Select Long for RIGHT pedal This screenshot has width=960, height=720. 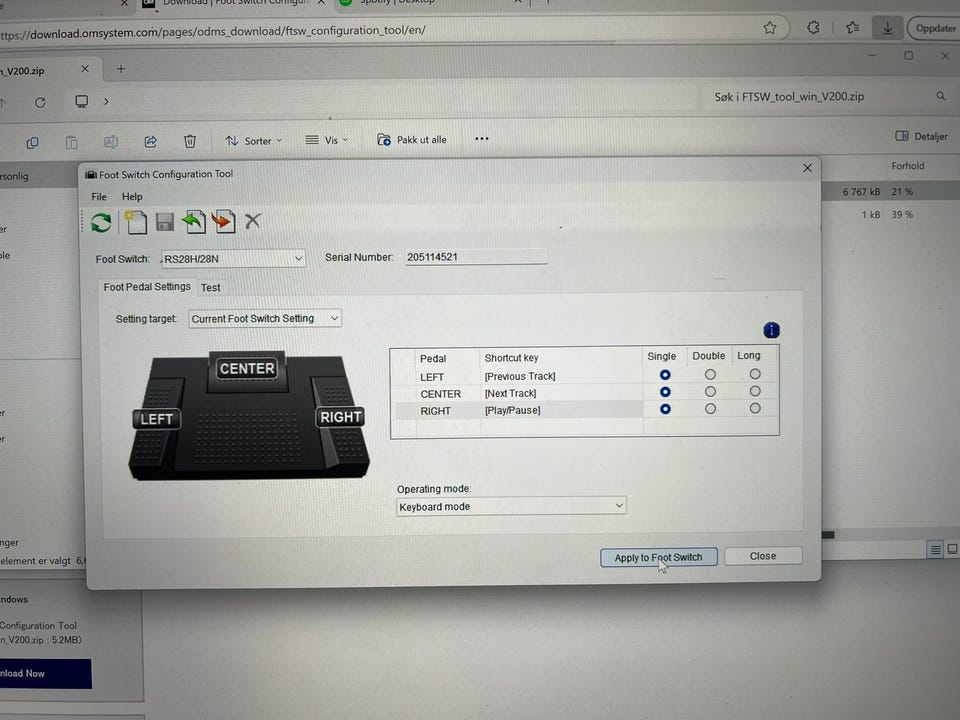tap(755, 408)
